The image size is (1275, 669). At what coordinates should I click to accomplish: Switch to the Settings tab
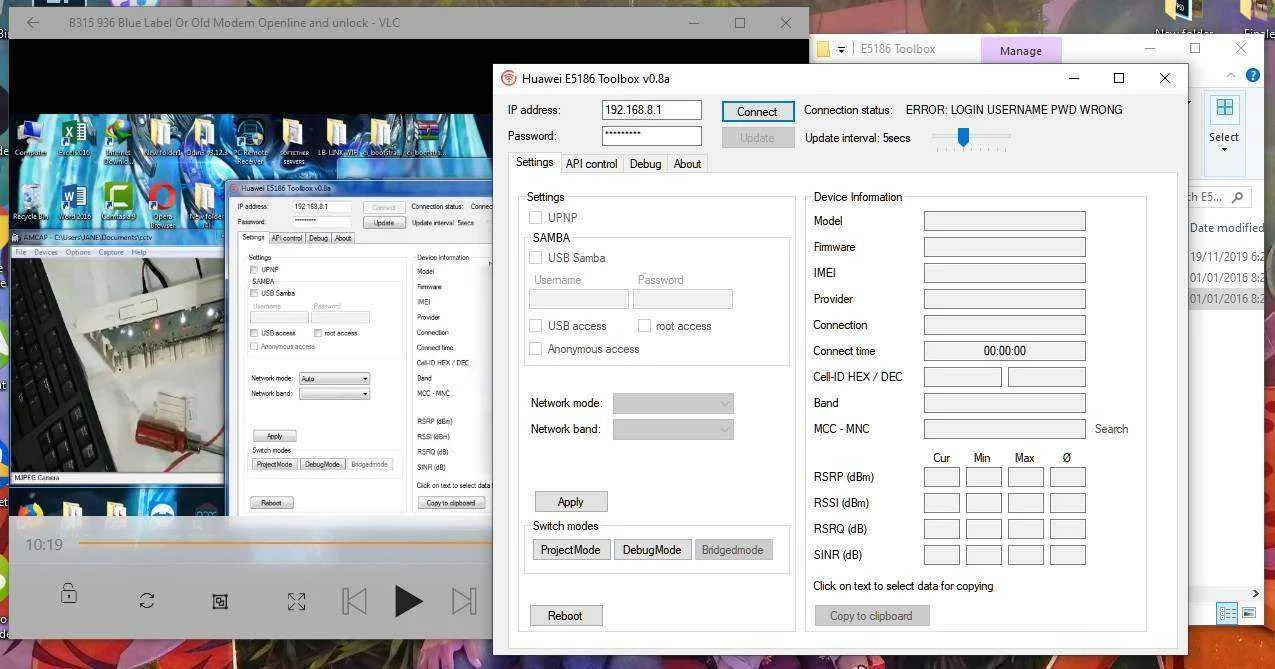(x=534, y=162)
